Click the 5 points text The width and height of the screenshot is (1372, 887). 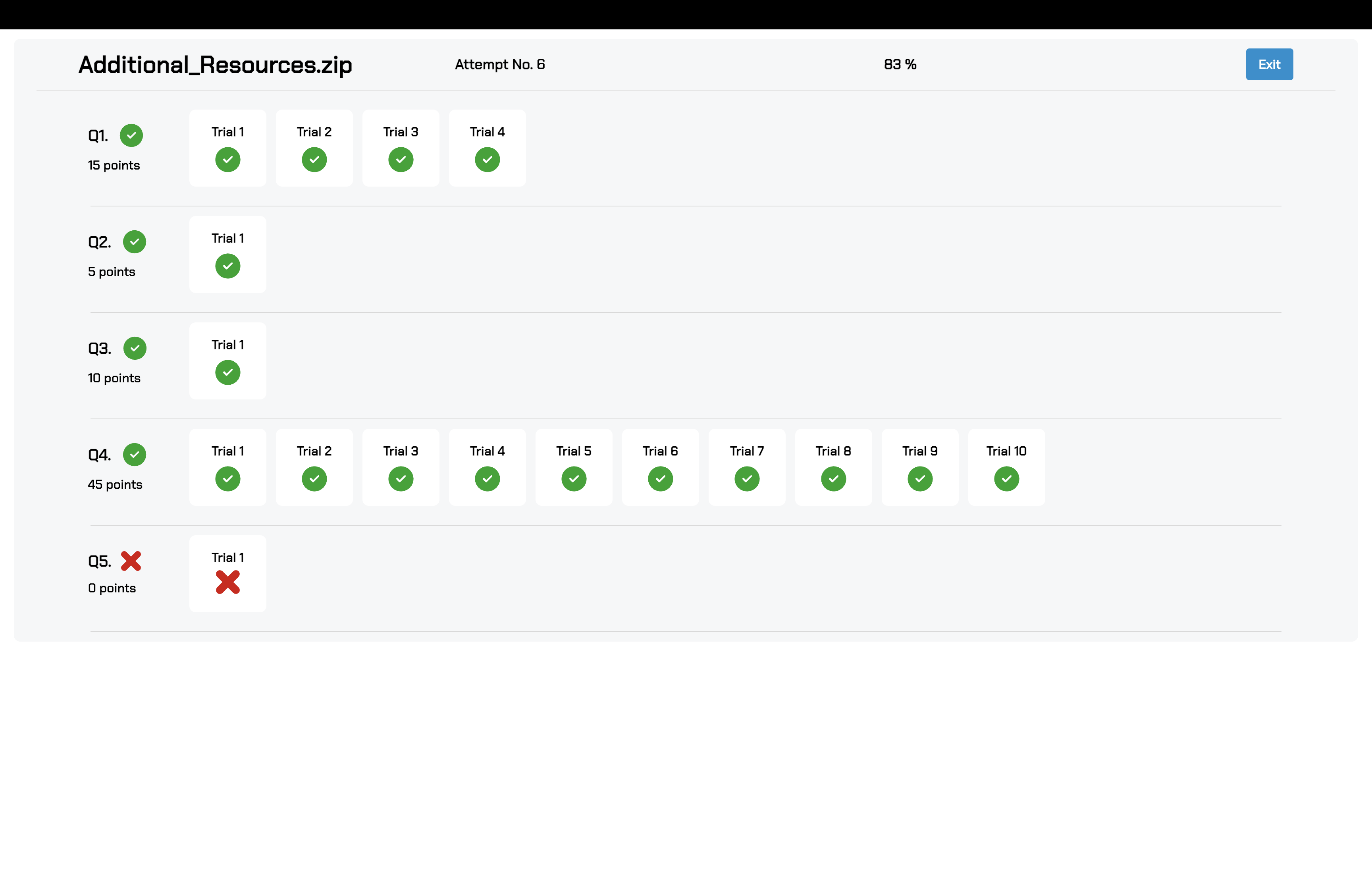(112, 272)
